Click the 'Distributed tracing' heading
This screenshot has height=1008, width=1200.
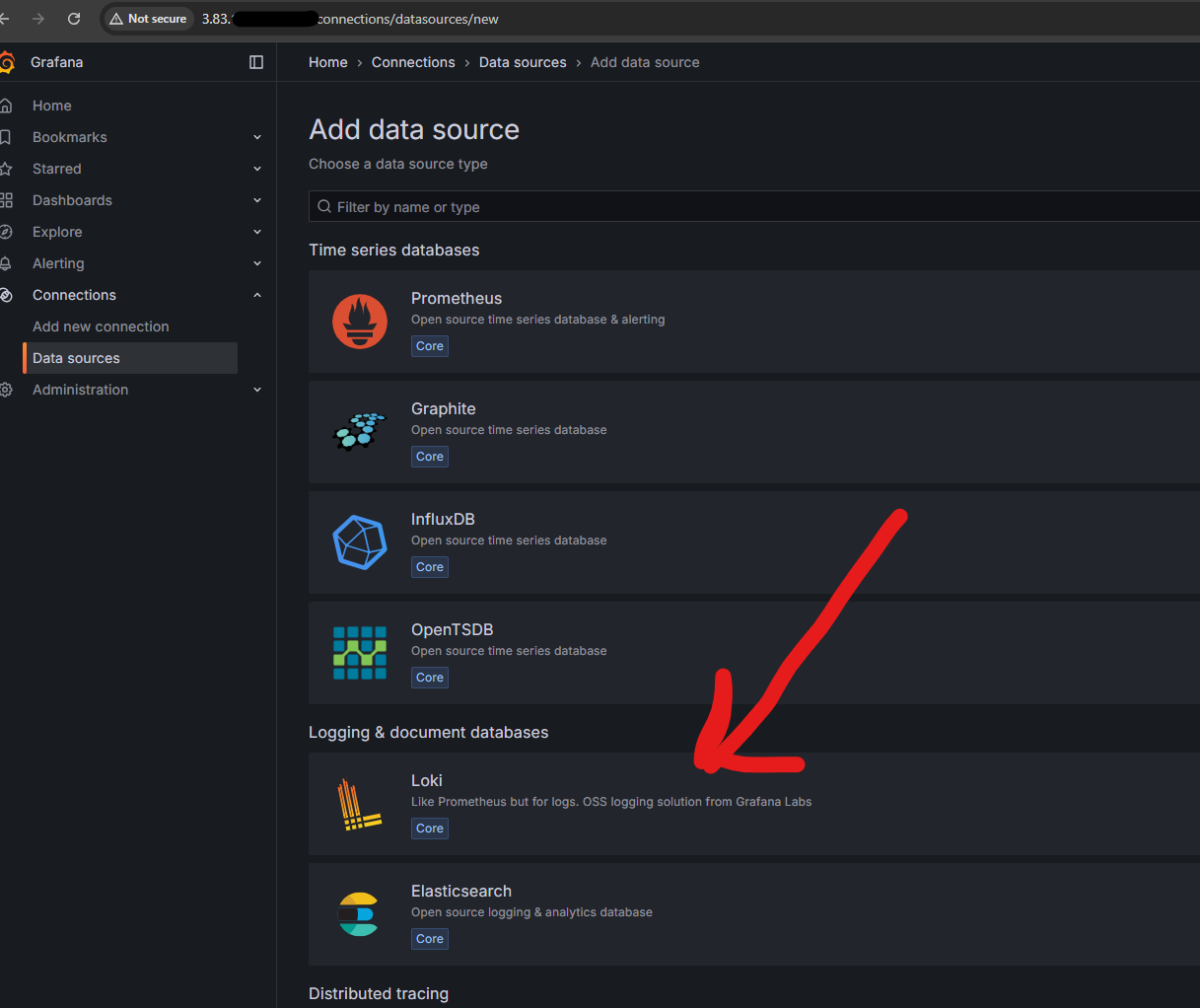coord(379,993)
